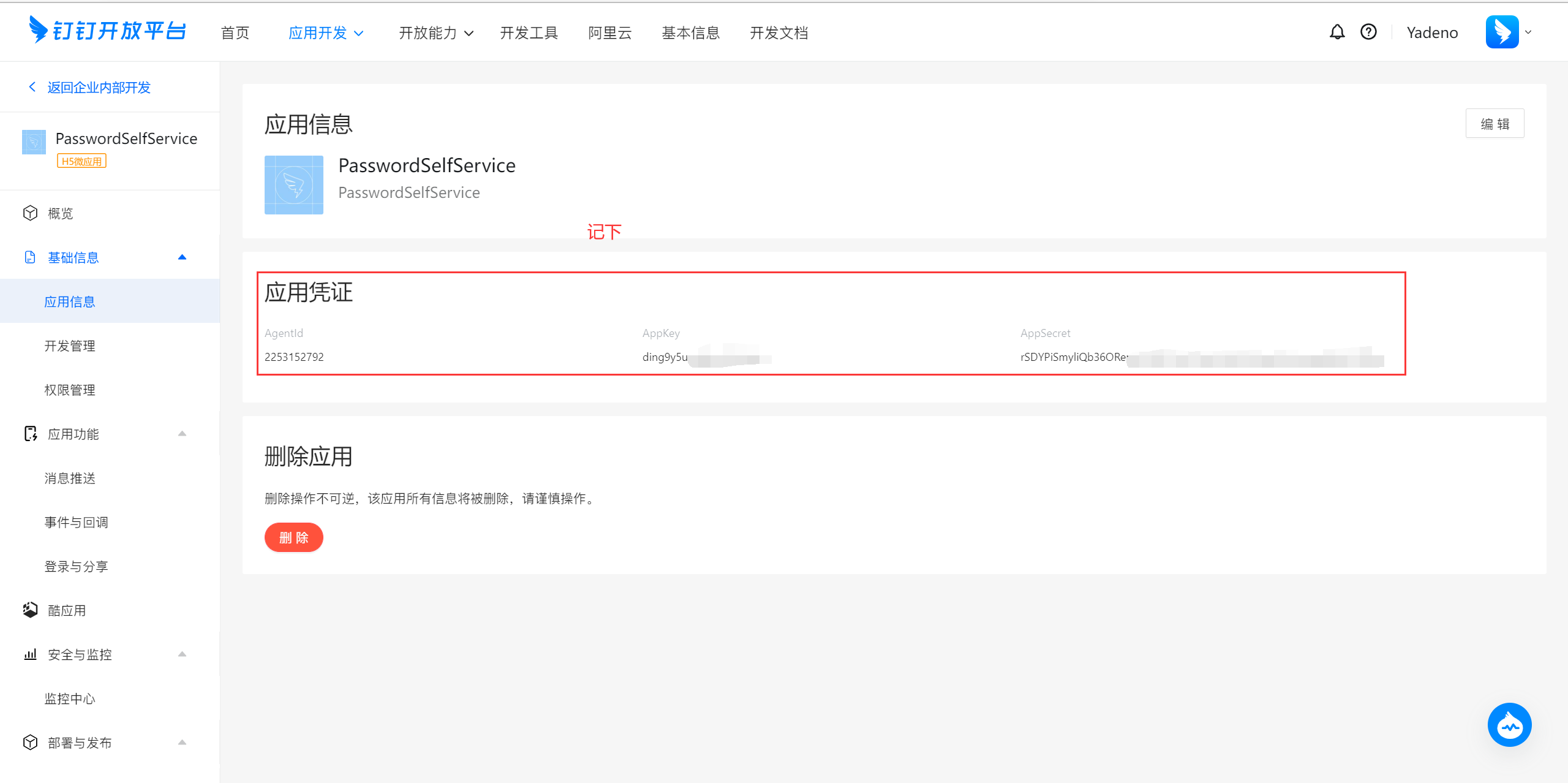Image resolution: width=1568 pixels, height=783 pixels.
Task: Click the user avatar in header
Action: (1502, 32)
